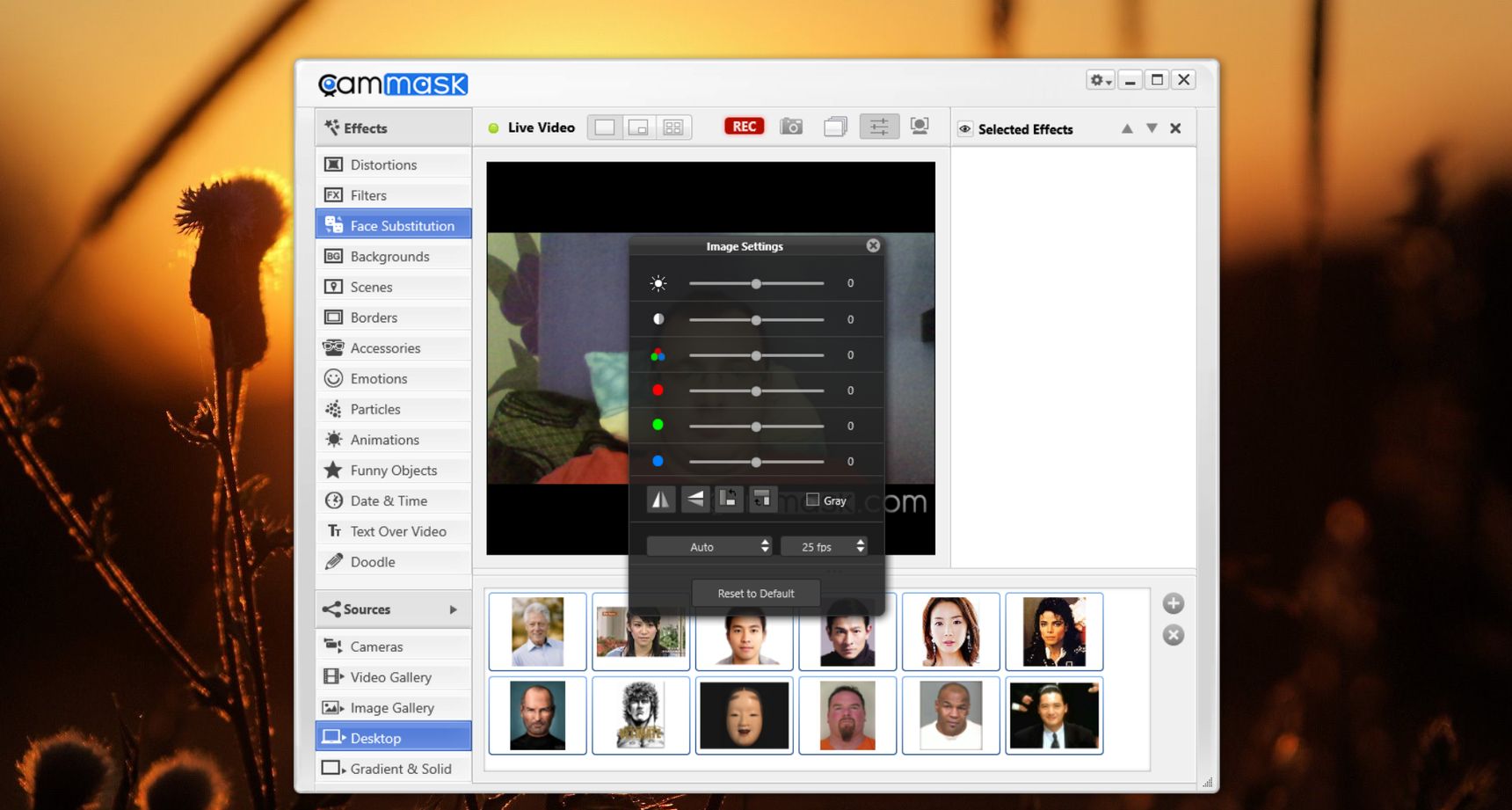Add a new face with the plus icon
1512x810 pixels.
click(x=1173, y=603)
